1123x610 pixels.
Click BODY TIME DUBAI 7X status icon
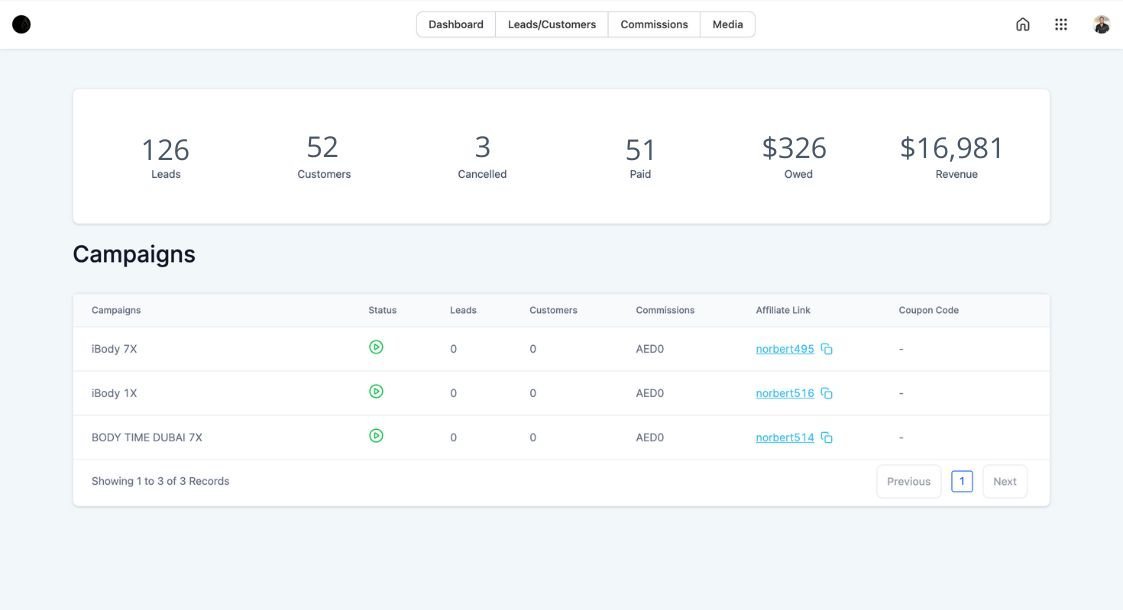coord(376,435)
